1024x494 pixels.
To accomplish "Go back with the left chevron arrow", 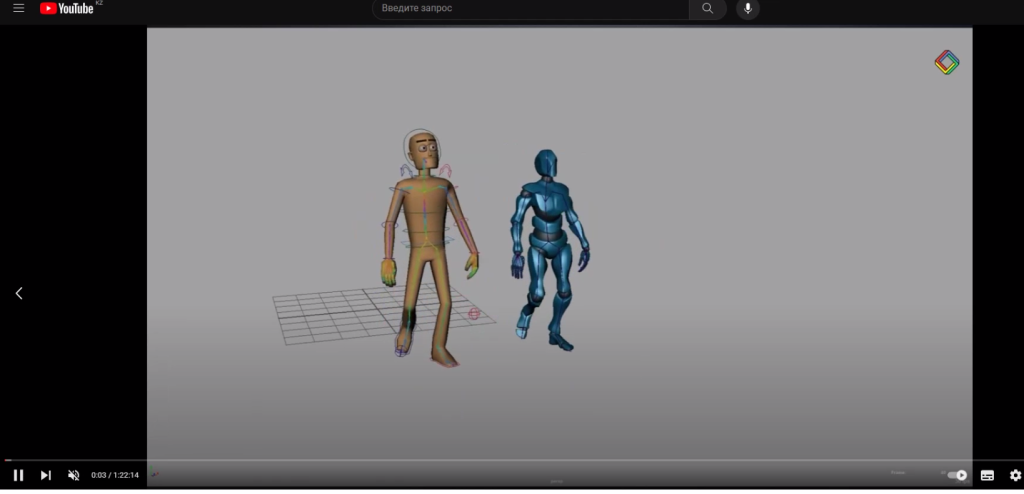I will (19, 293).
